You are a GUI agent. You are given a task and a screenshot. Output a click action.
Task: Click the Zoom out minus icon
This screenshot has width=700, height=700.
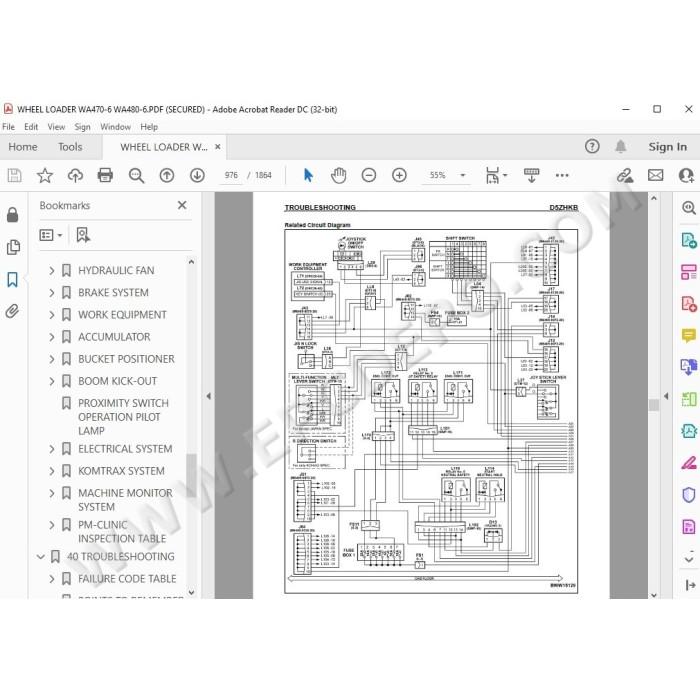coord(369,175)
